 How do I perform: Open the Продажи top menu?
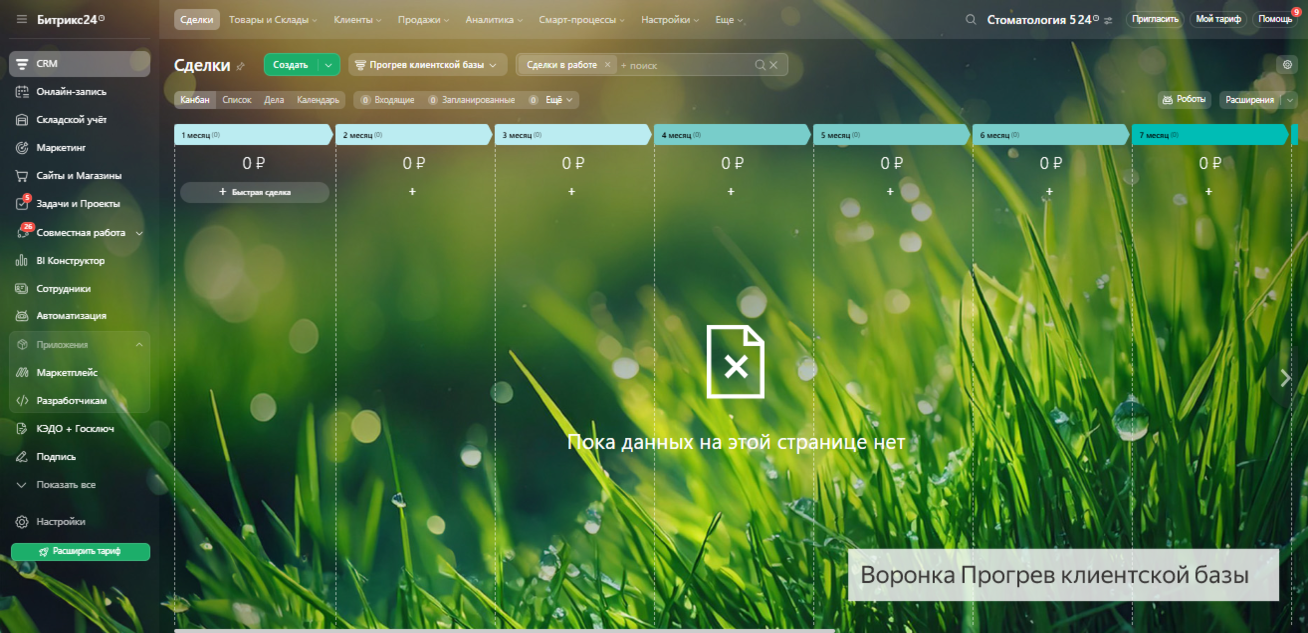[423, 20]
